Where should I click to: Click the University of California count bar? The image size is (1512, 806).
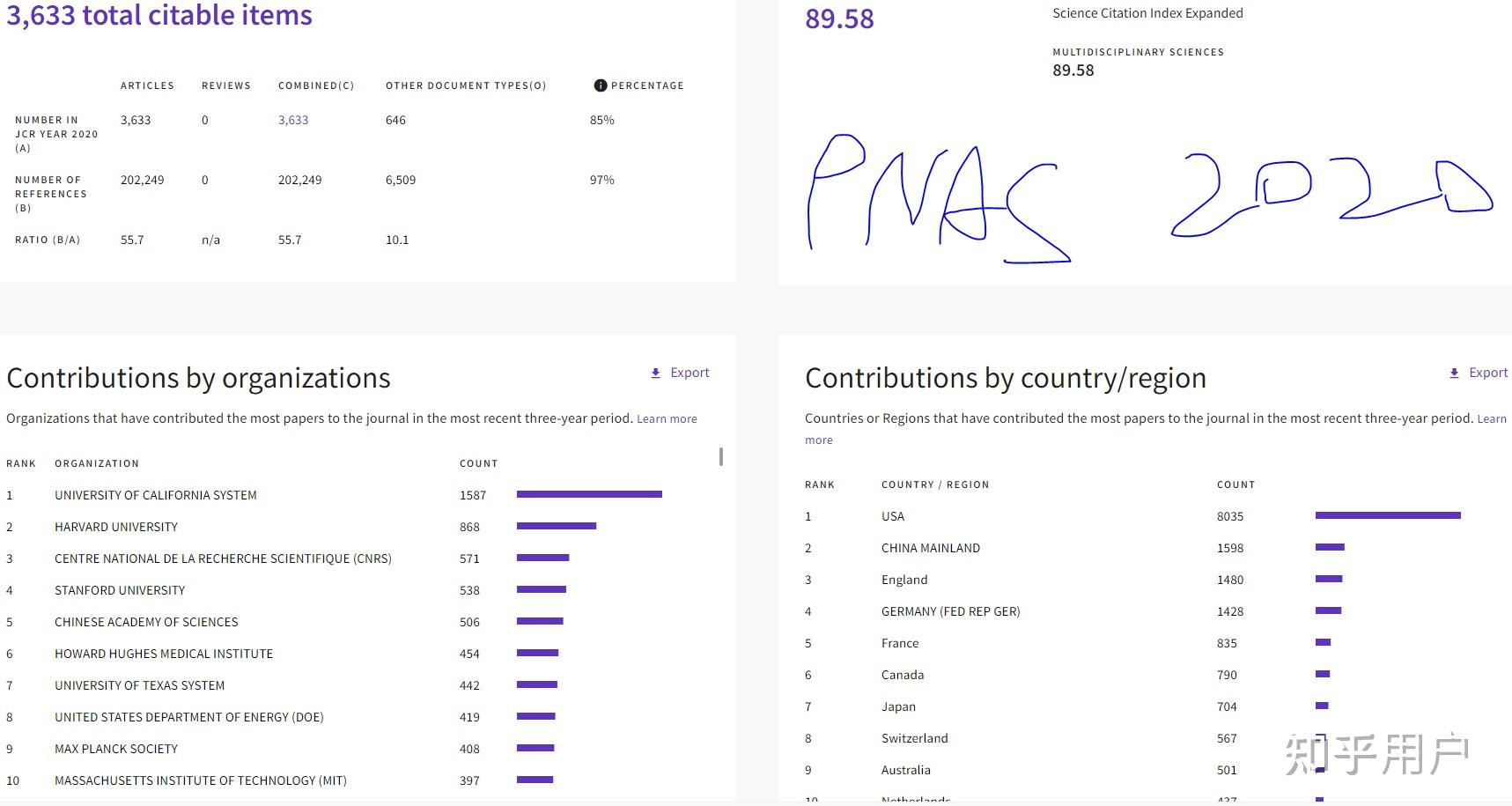(x=589, y=494)
